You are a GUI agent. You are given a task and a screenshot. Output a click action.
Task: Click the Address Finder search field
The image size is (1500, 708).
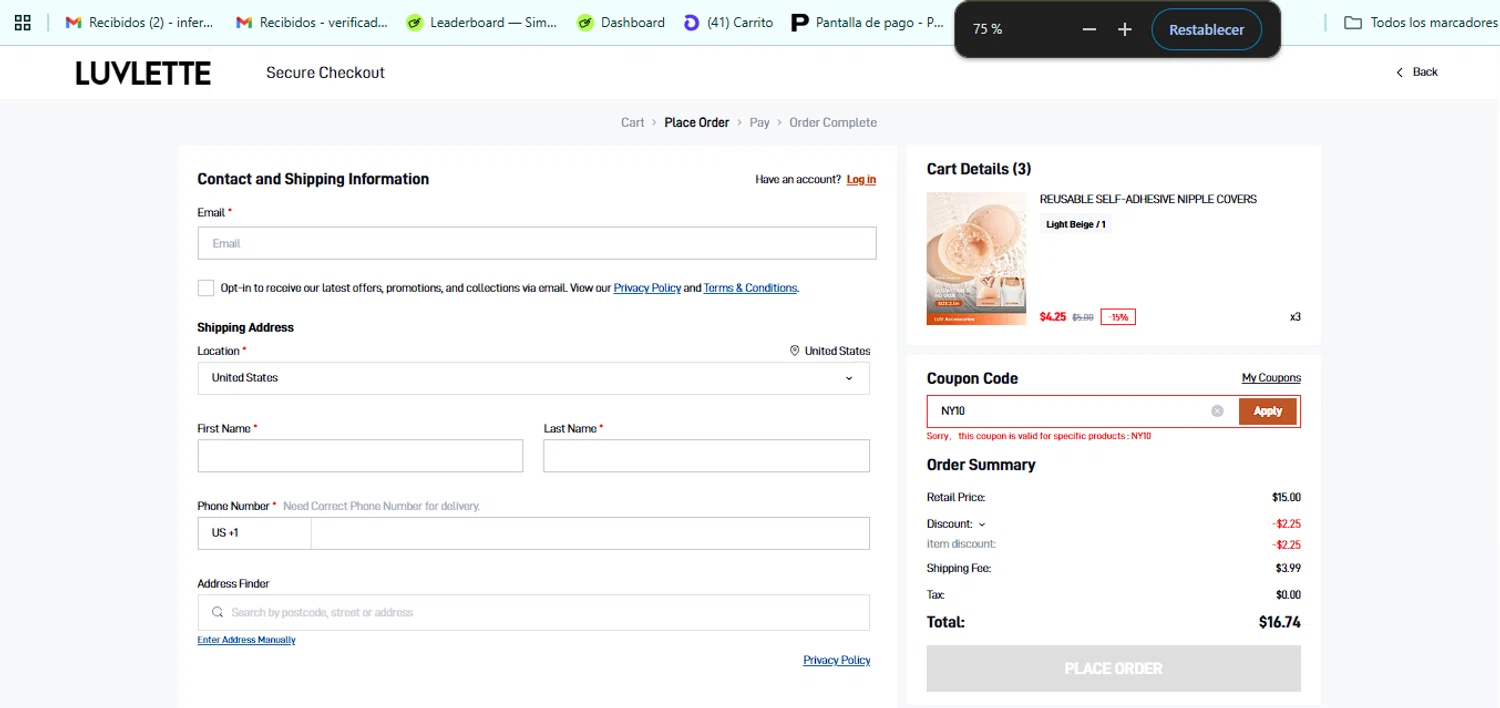pyautogui.click(x=533, y=612)
